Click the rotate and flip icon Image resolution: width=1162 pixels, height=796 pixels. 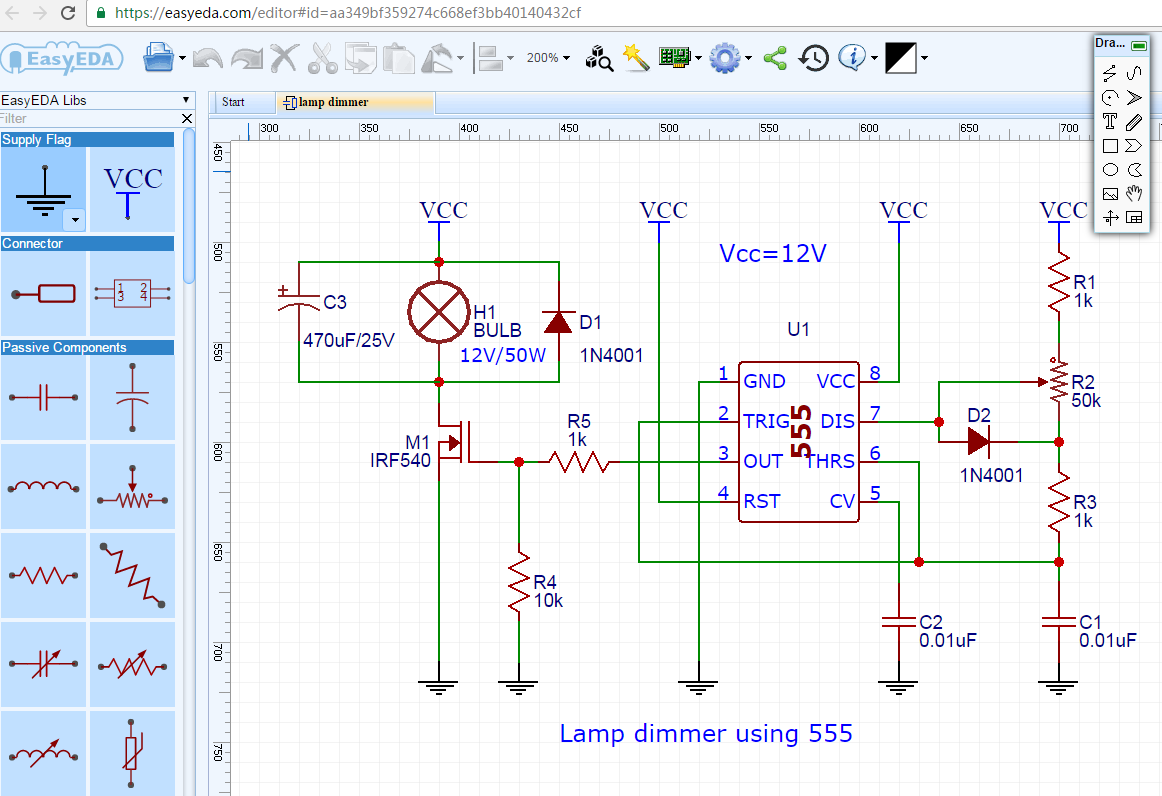click(438, 58)
